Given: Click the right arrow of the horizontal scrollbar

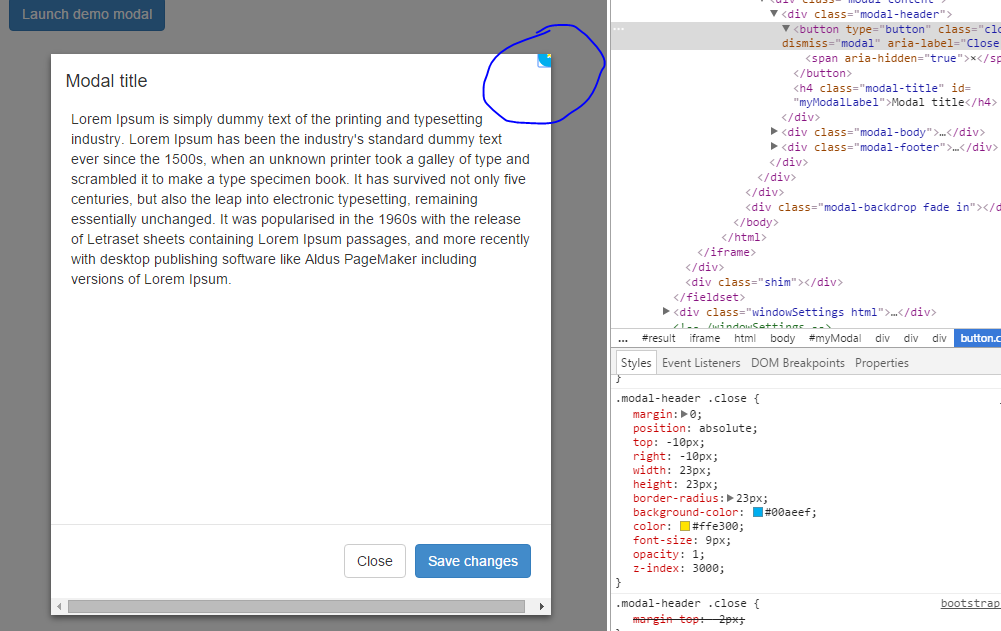Looking at the screenshot, I should [541, 605].
